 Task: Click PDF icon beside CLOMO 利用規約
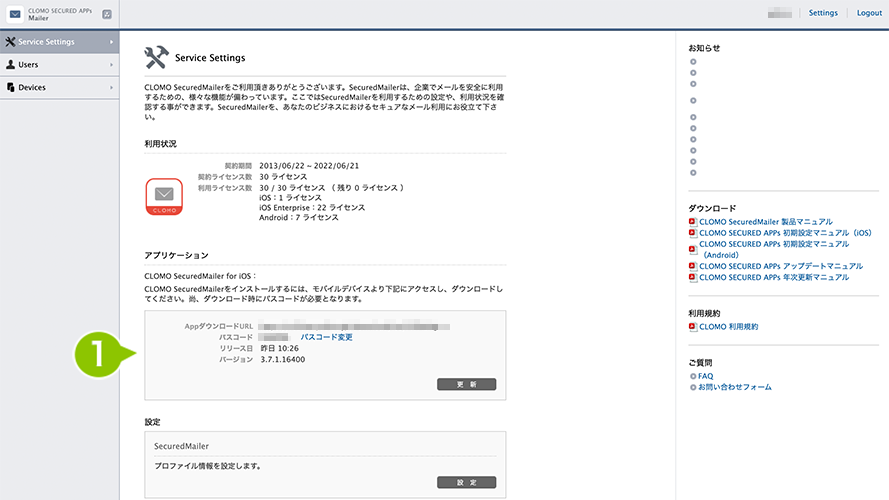pos(692,327)
